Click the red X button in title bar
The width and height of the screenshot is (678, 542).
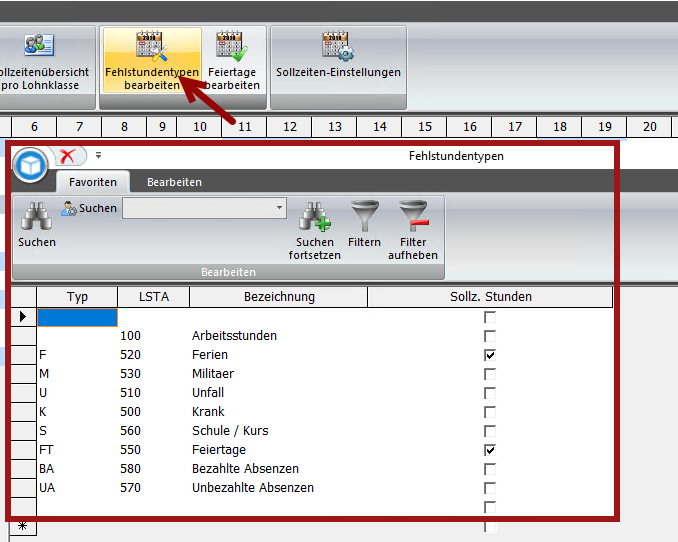click(x=68, y=156)
